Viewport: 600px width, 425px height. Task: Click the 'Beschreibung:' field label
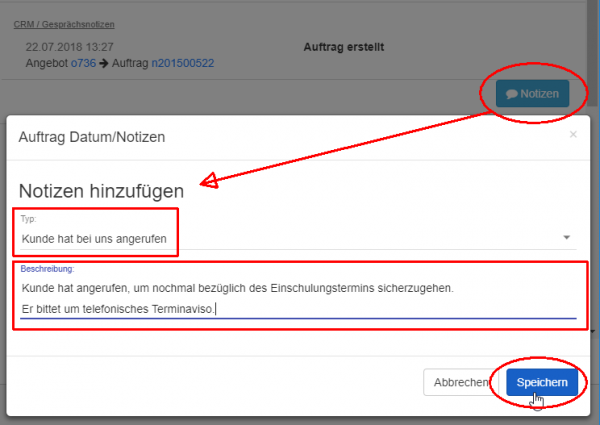tap(47, 269)
